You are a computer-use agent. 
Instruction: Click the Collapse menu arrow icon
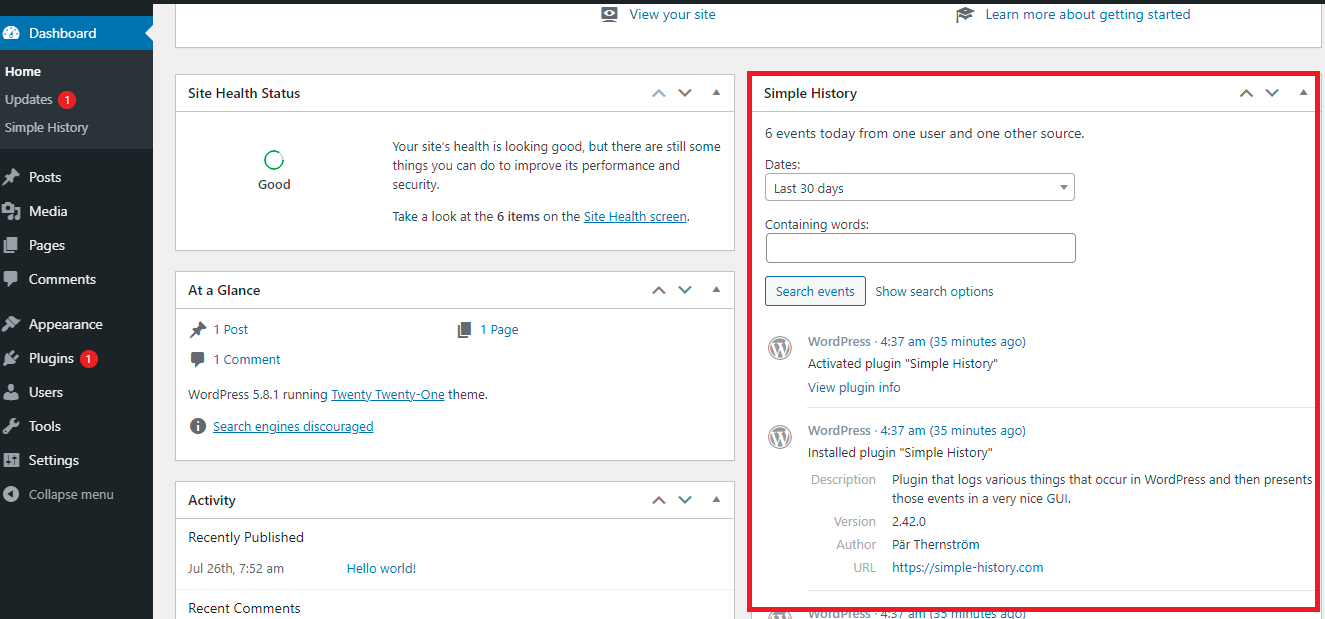click(x=12, y=494)
